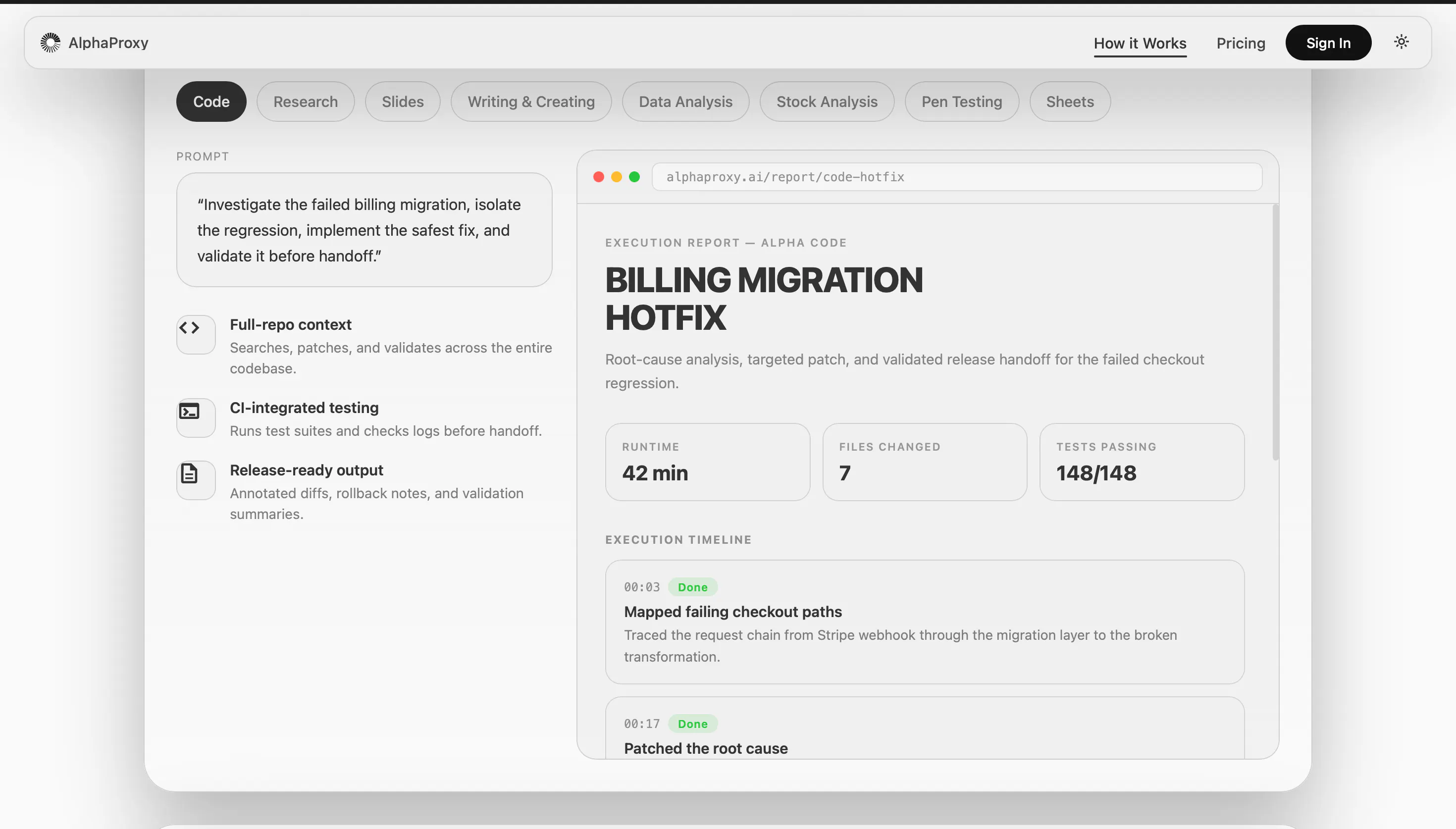Click the AlphaProxy brand name

point(108,43)
